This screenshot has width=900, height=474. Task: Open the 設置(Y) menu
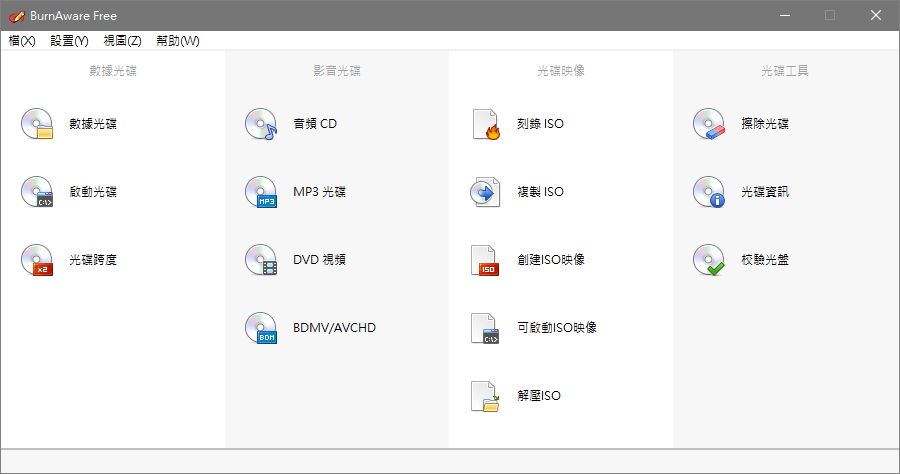click(x=69, y=41)
